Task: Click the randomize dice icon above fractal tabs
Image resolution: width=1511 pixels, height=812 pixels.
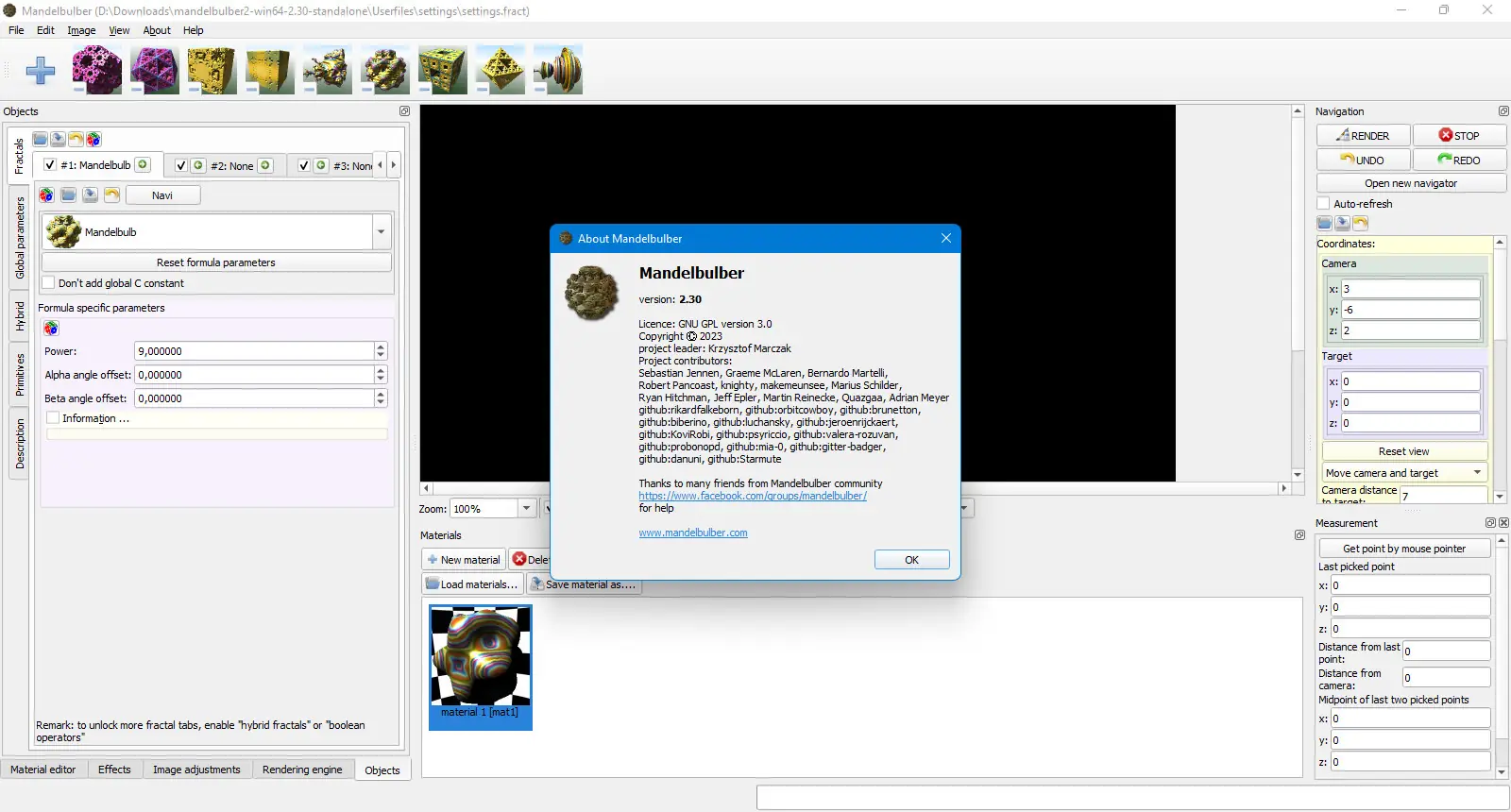Action: tap(94, 140)
